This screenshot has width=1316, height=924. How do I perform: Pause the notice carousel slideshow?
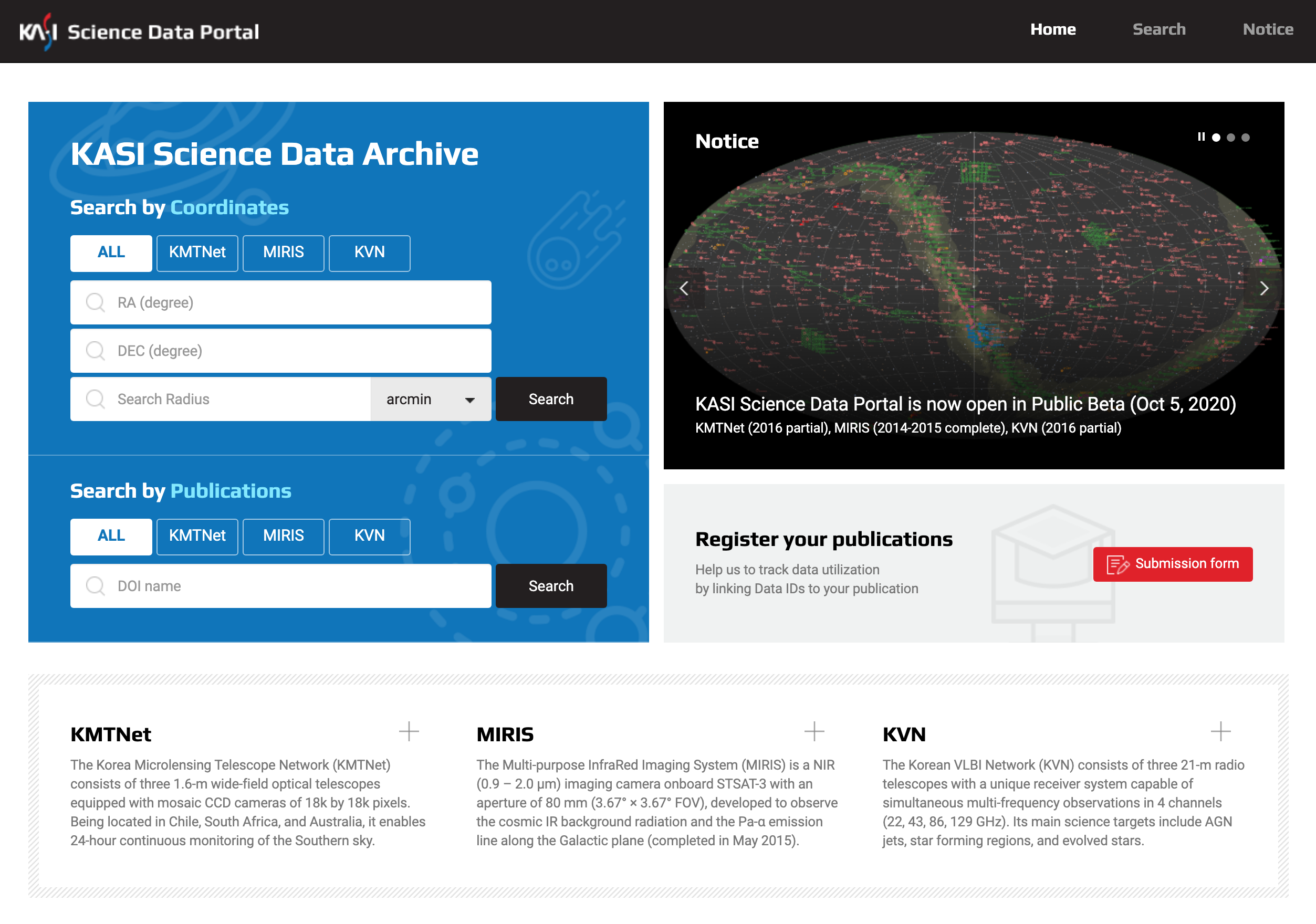pyautogui.click(x=1201, y=137)
